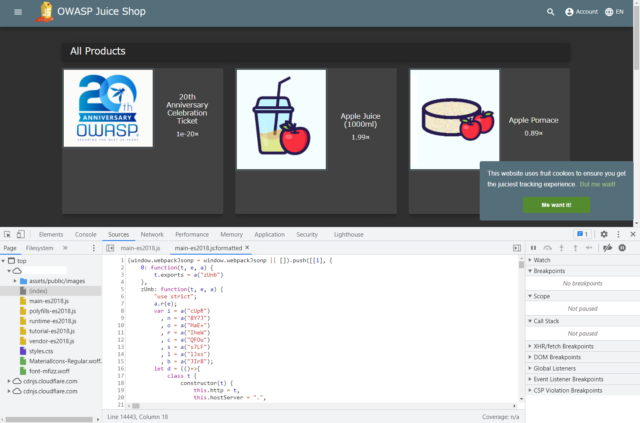640x423 pixels.
Task: Open DevTools settings gear
Action: point(604,234)
